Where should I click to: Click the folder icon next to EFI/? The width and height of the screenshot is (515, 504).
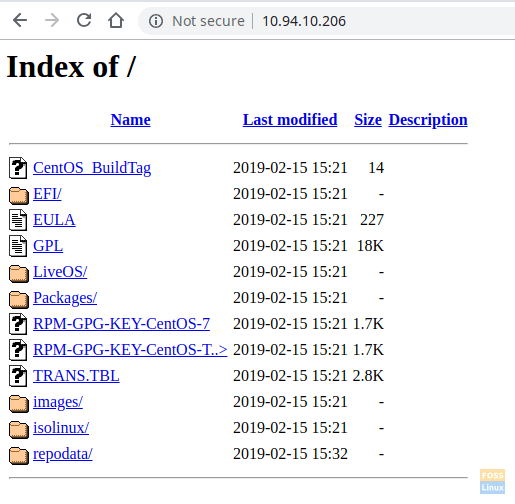pyautogui.click(x=19, y=195)
